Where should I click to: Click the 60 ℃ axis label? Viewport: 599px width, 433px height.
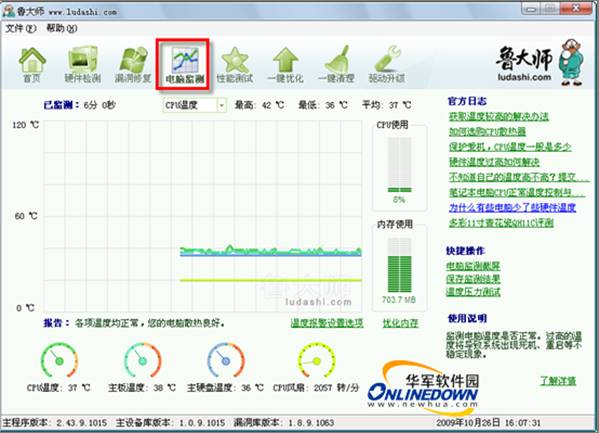(26, 216)
